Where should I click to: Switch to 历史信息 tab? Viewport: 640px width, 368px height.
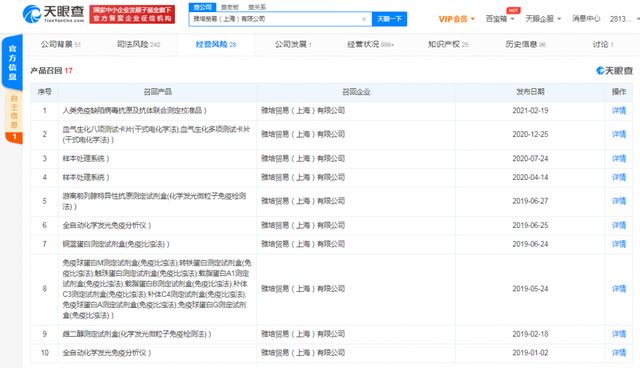tap(525, 44)
